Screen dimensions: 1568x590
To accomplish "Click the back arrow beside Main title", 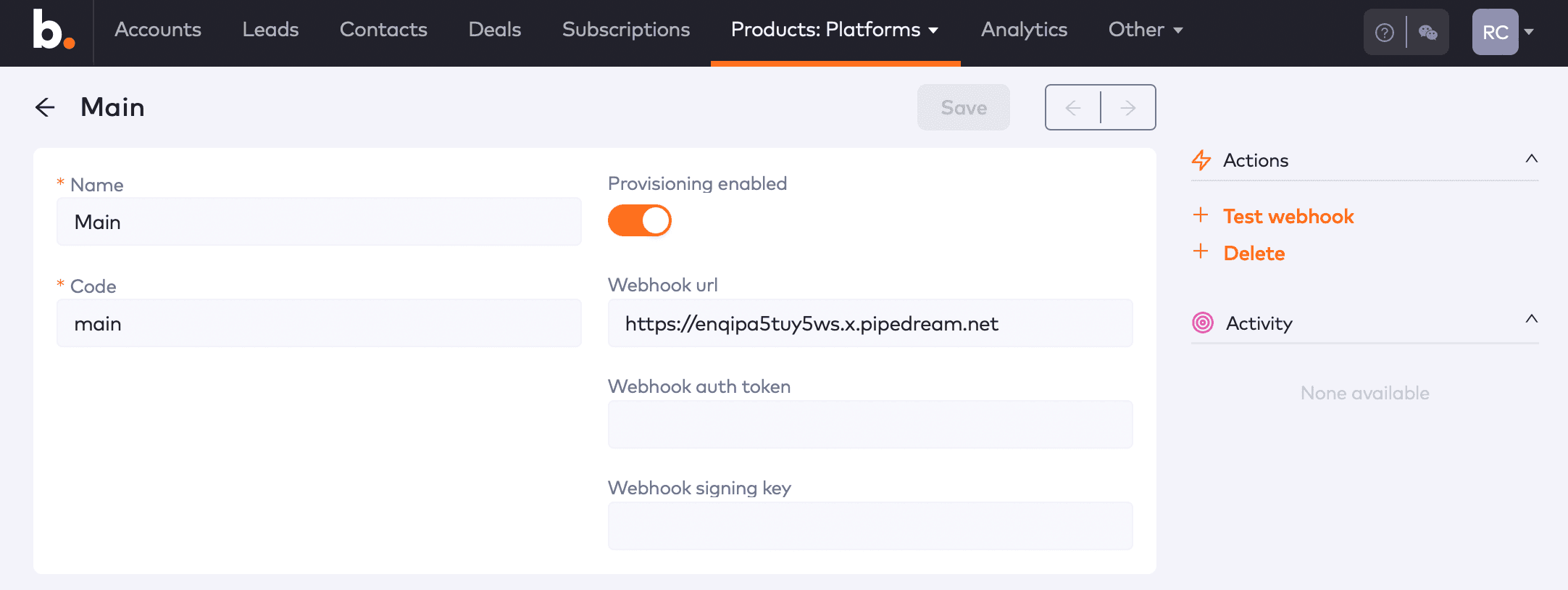I will [x=45, y=107].
